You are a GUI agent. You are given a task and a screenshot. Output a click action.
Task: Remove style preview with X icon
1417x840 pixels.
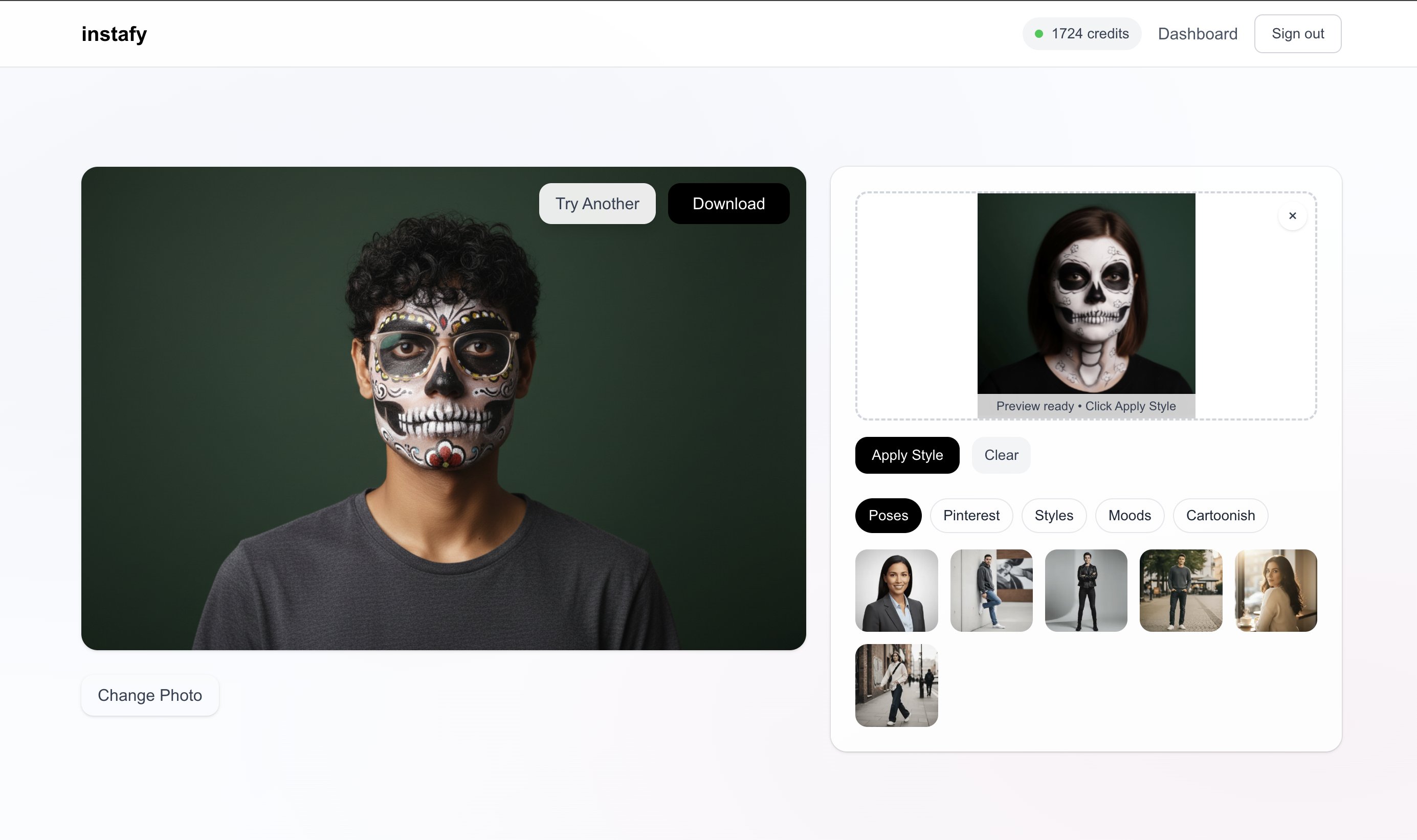click(x=1292, y=216)
